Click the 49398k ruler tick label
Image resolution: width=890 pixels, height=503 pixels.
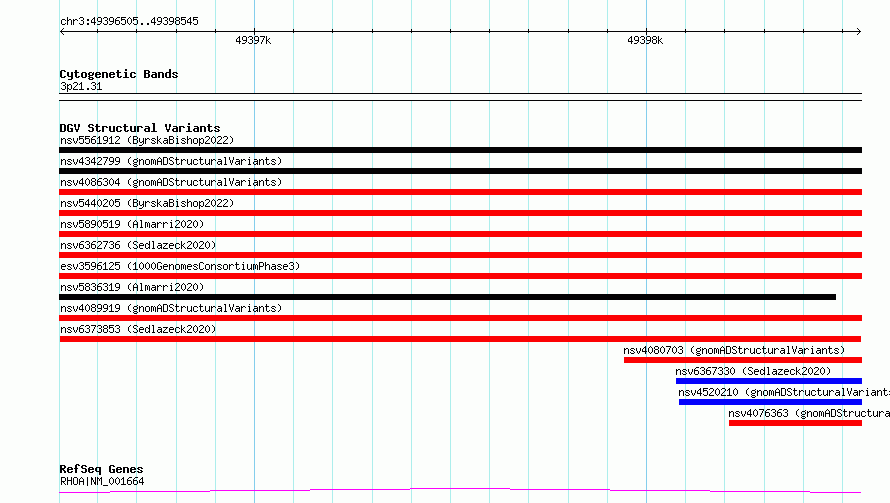coord(645,40)
